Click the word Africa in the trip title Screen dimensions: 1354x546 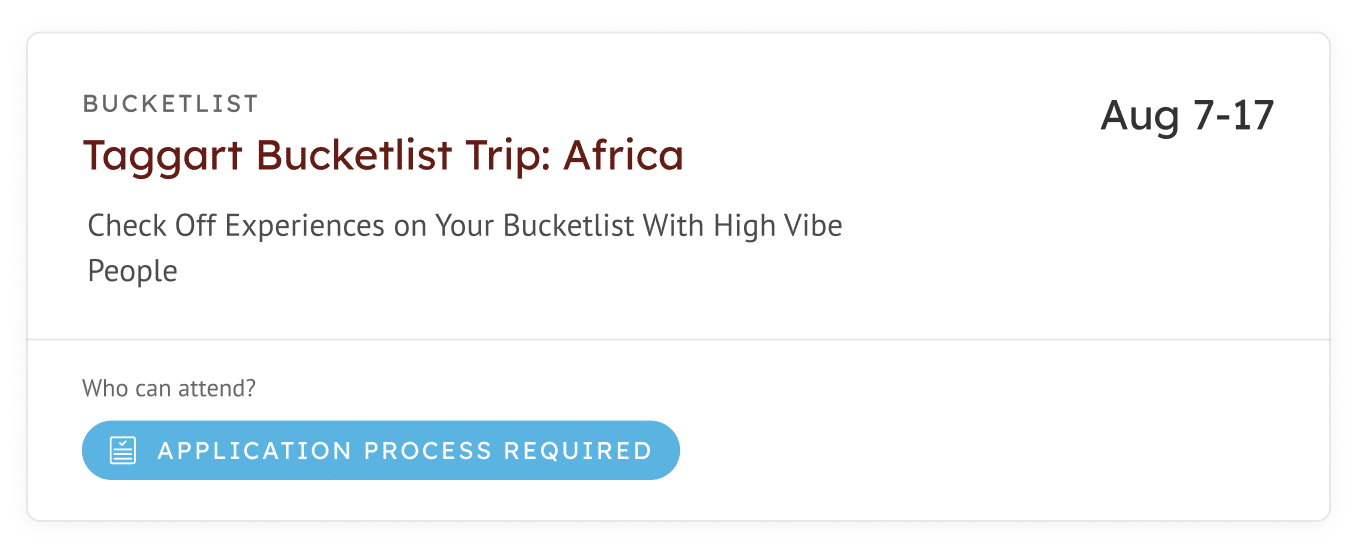click(623, 155)
